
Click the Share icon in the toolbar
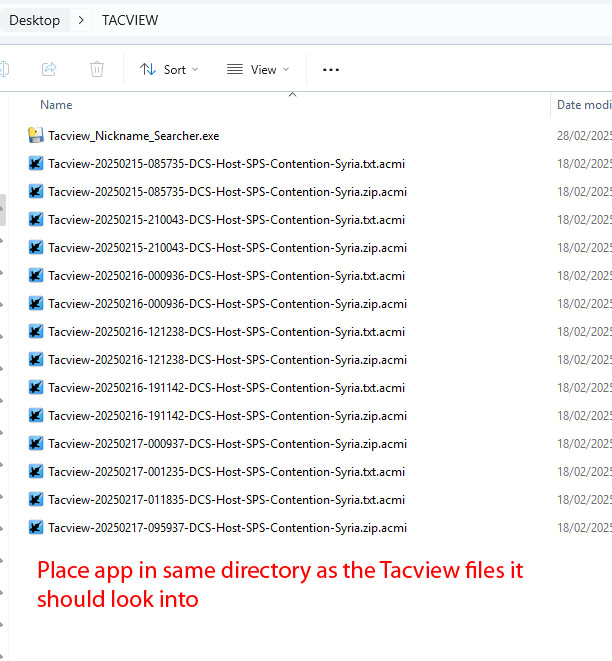48,69
